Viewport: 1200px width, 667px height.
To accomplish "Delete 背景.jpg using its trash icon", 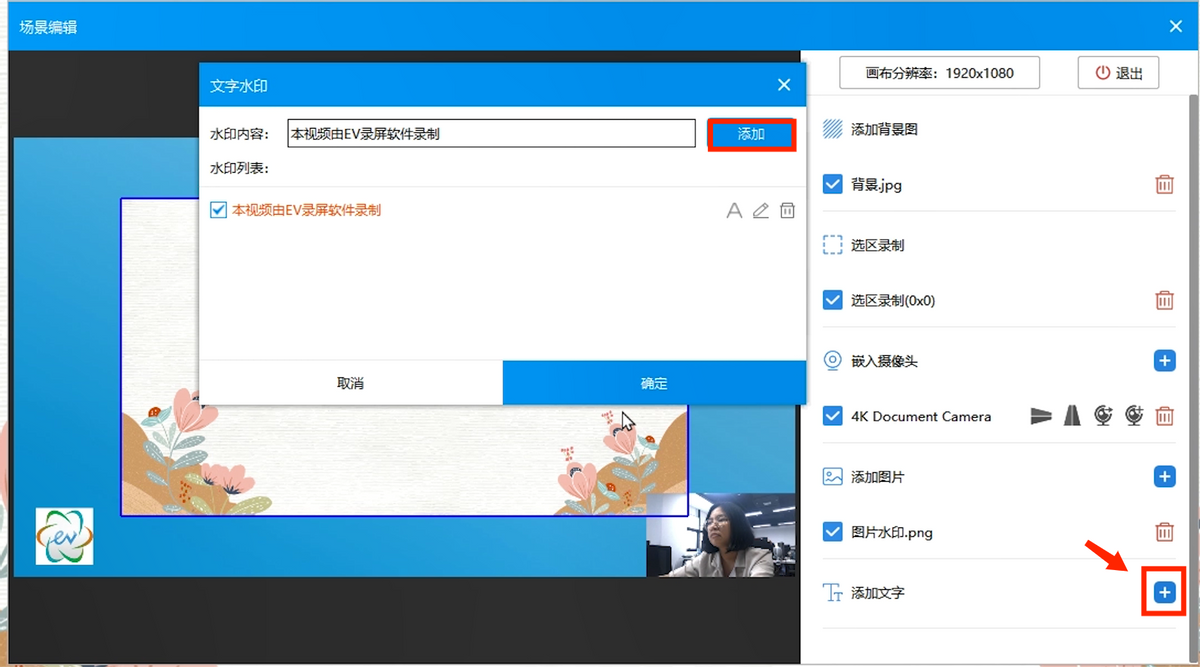I will 1164,184.
